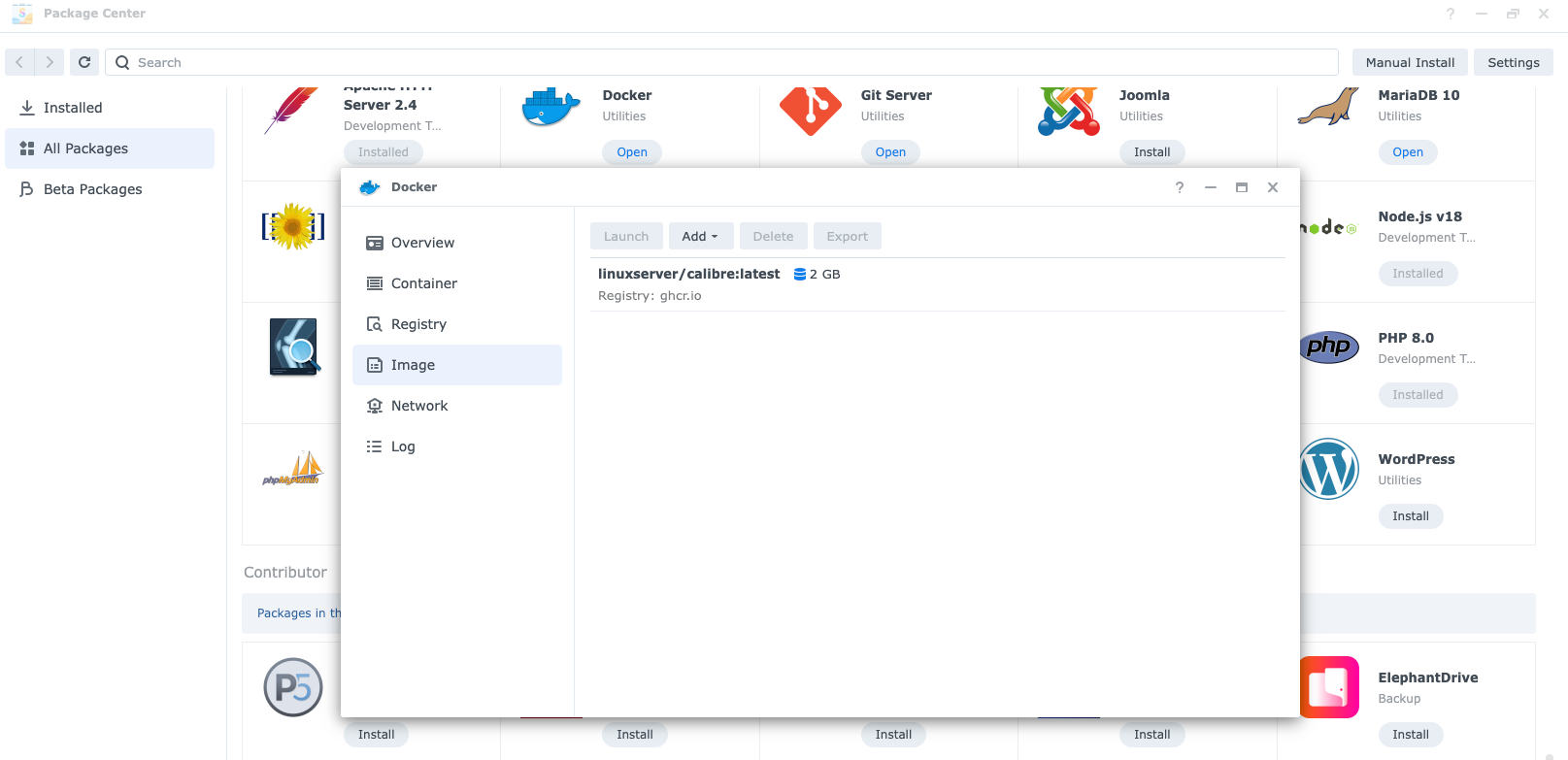Install the ElephantDrive package

pyautogui.click(x=1411, y=735)
